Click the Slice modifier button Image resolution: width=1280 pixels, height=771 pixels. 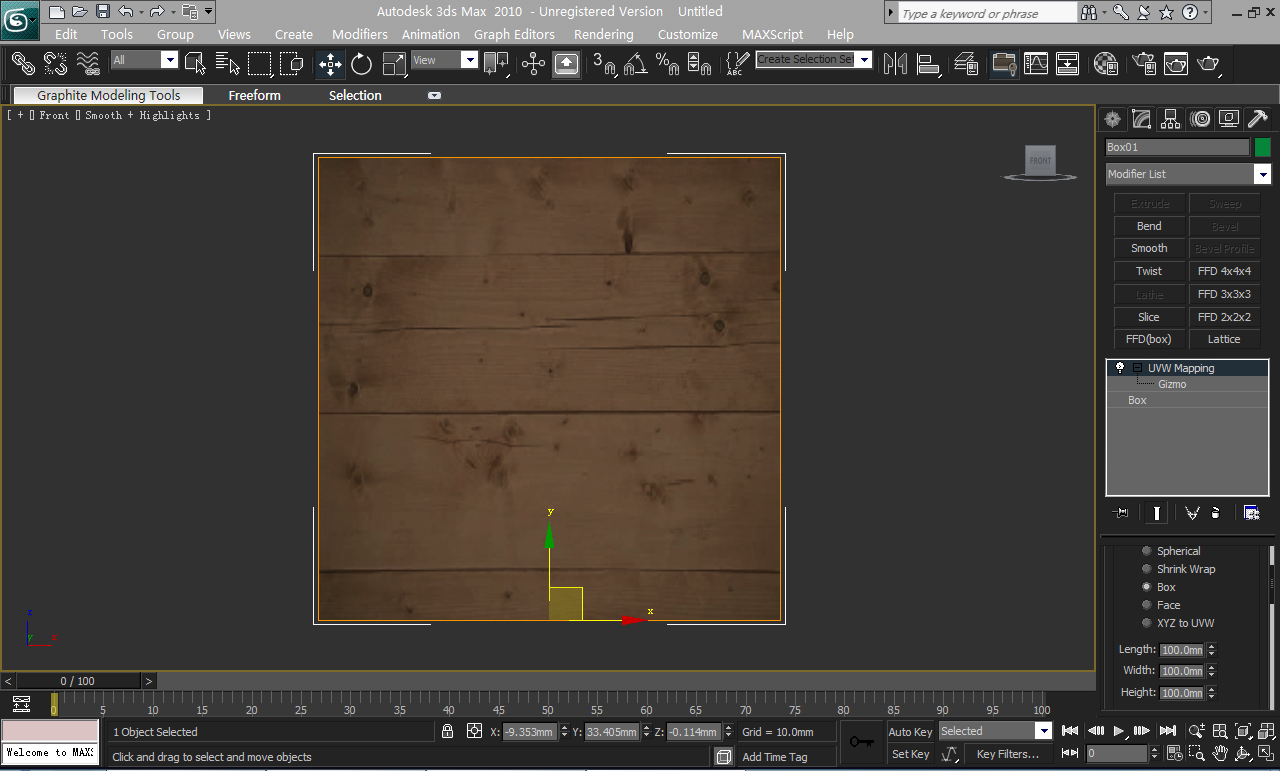pyautogui.click(x=1149, y=317)
